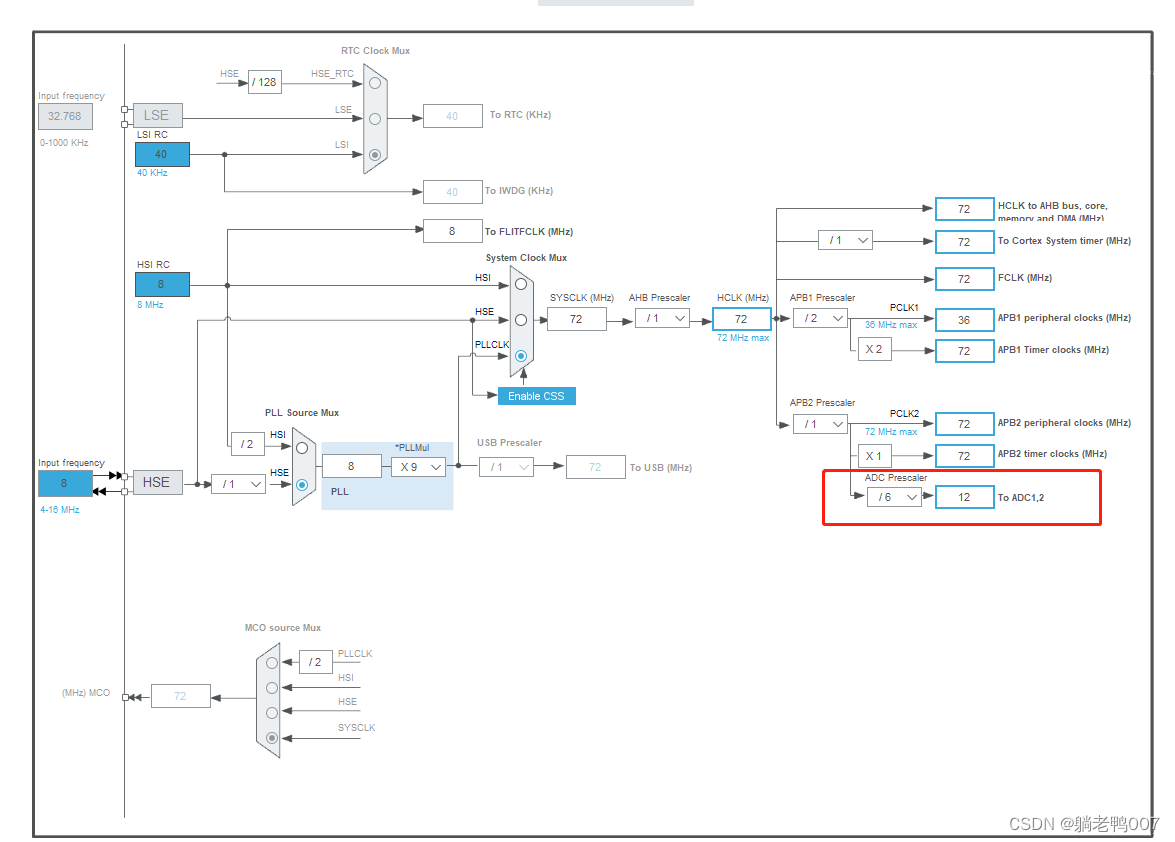Screen dimensions: 1175x842
Task: Click the 'MCO source Mux' title
Action: [x=283, y=628]
